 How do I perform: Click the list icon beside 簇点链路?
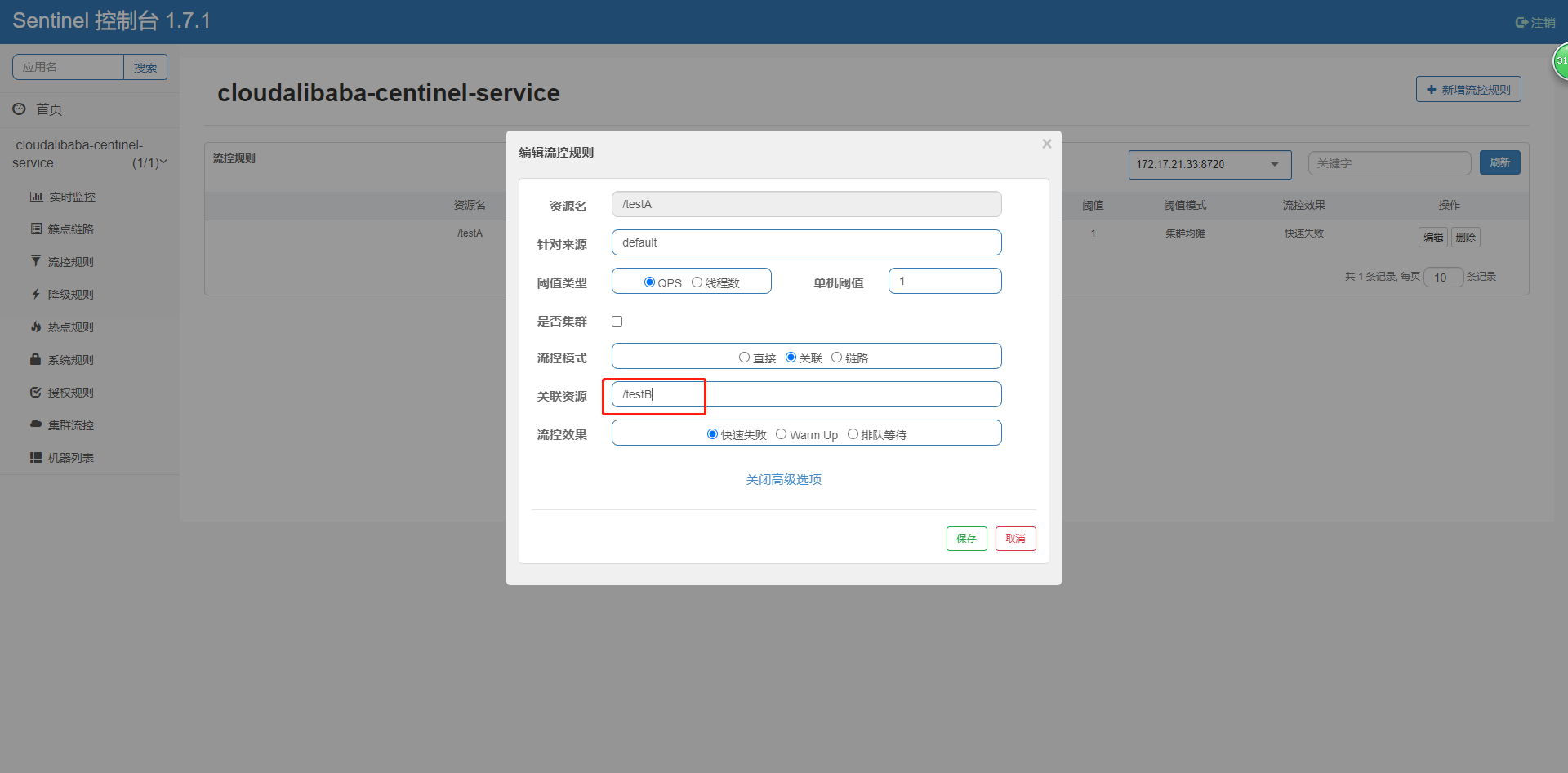(x=36, y=229)
